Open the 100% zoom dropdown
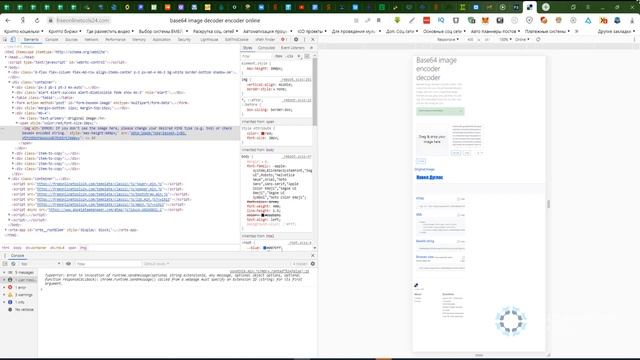 tap(505, 40)
